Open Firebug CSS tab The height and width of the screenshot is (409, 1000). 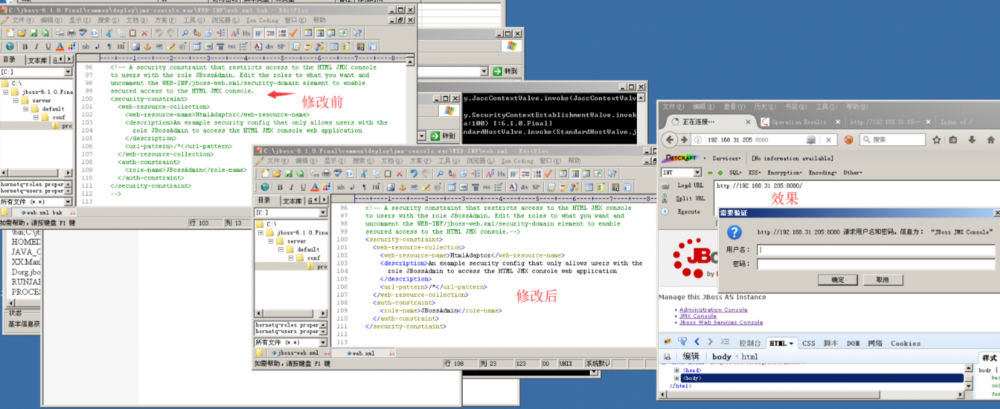809,343
